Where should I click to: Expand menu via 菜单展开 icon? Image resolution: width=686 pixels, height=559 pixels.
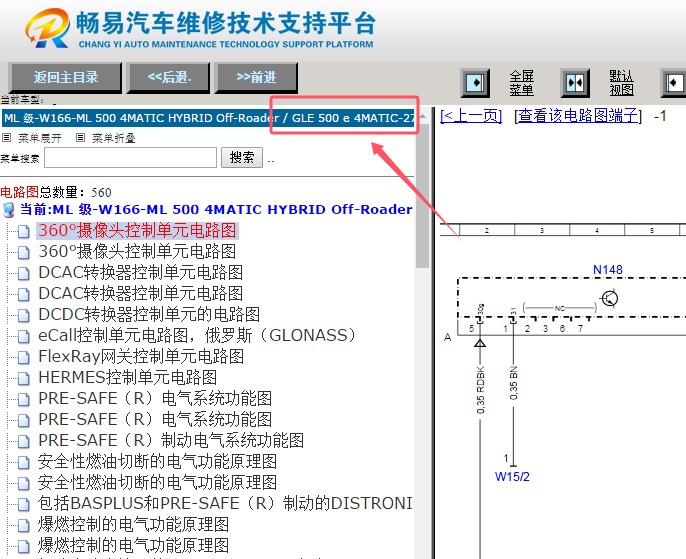[x=6, y=138]
